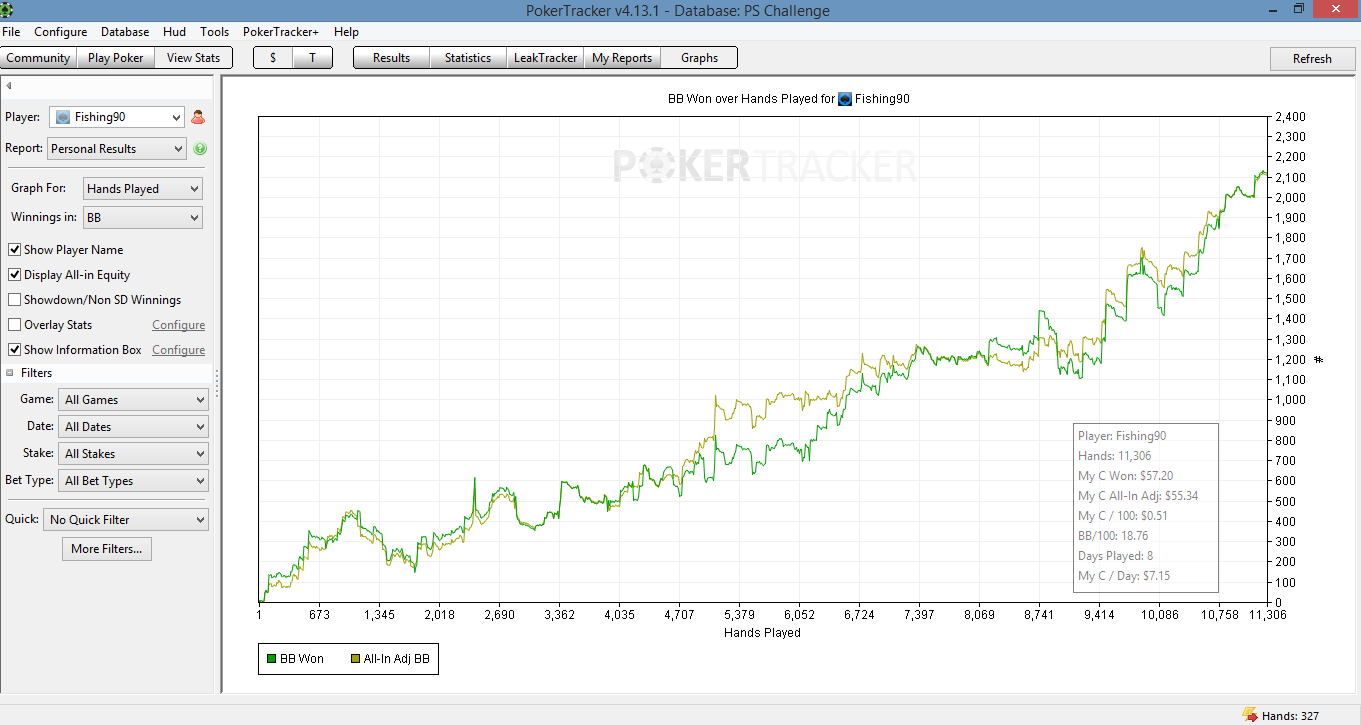Select the View Stats section
The width and height of the screenshot is (1361, 725).
pyautogui.click(x=194, y=58)
